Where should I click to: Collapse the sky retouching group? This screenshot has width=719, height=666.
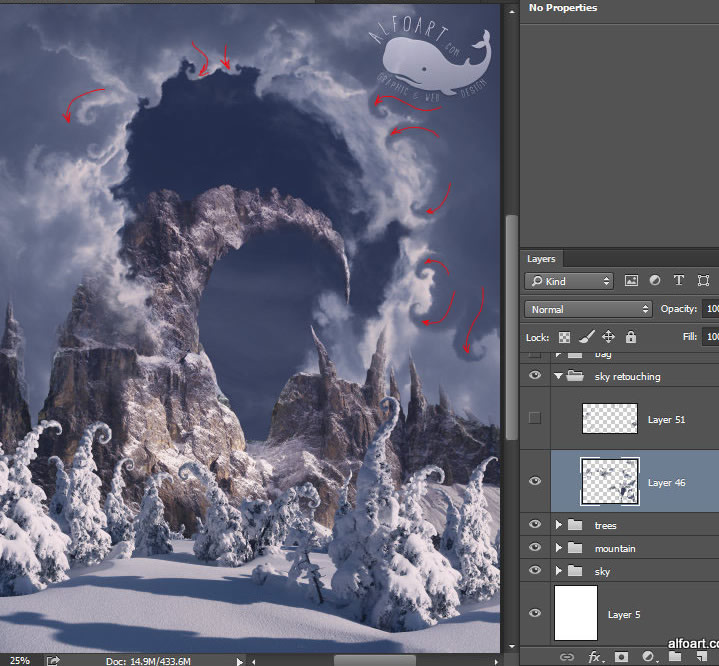click(558, 377)
